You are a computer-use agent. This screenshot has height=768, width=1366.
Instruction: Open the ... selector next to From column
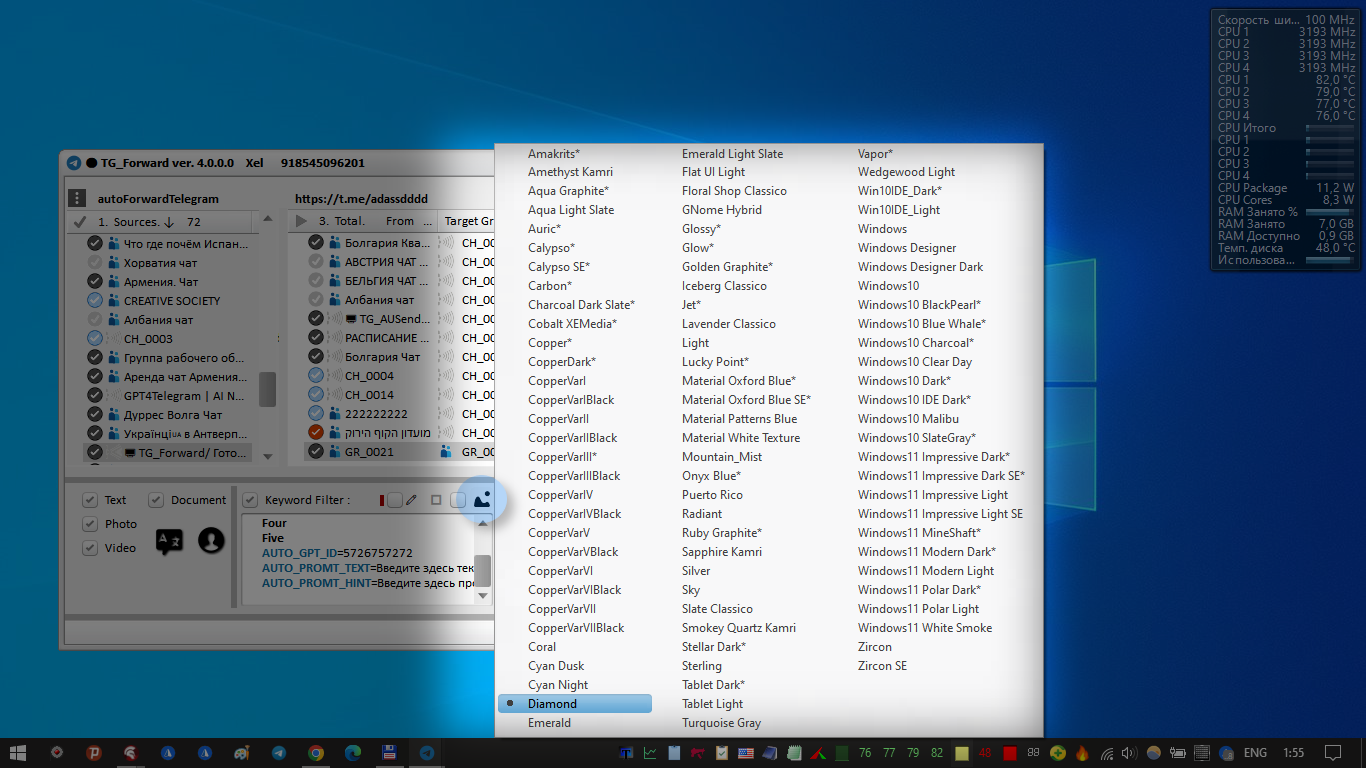(427, 221)
